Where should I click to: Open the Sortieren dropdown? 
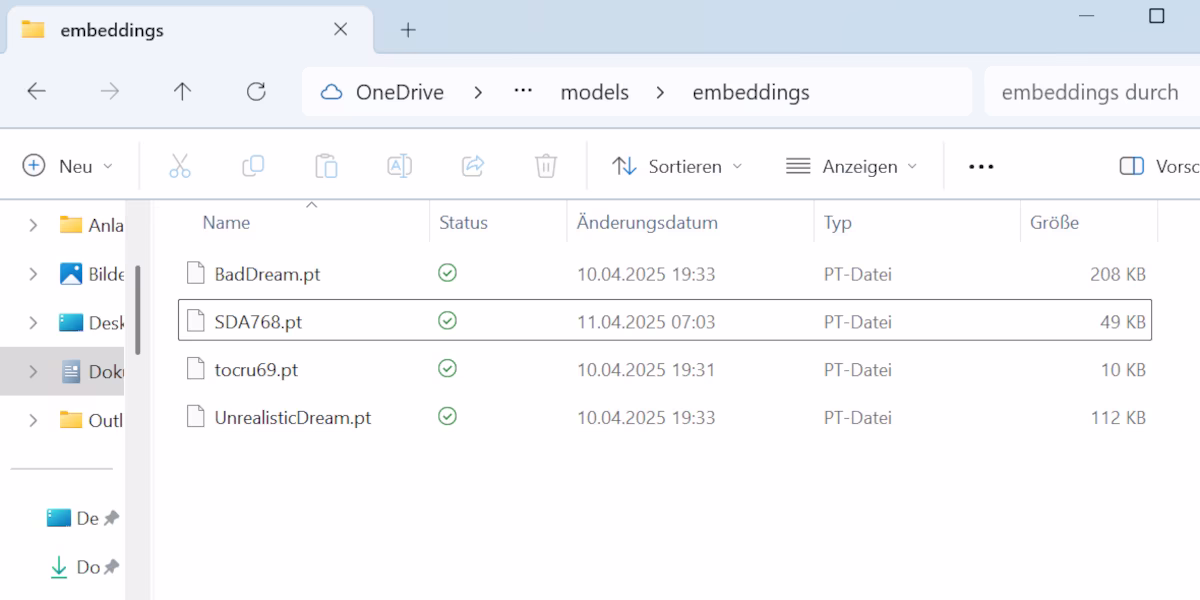tap(678, 166)
